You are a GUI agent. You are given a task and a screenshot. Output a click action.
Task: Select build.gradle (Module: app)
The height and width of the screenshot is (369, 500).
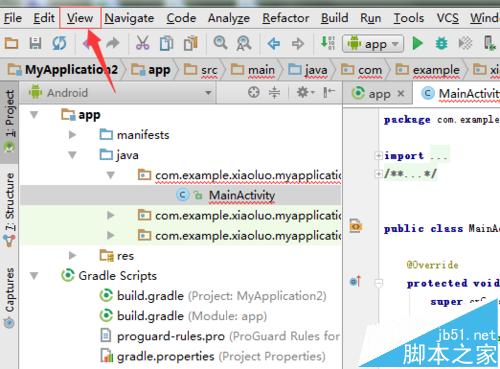pyautogui.click(x=183, y=316)
